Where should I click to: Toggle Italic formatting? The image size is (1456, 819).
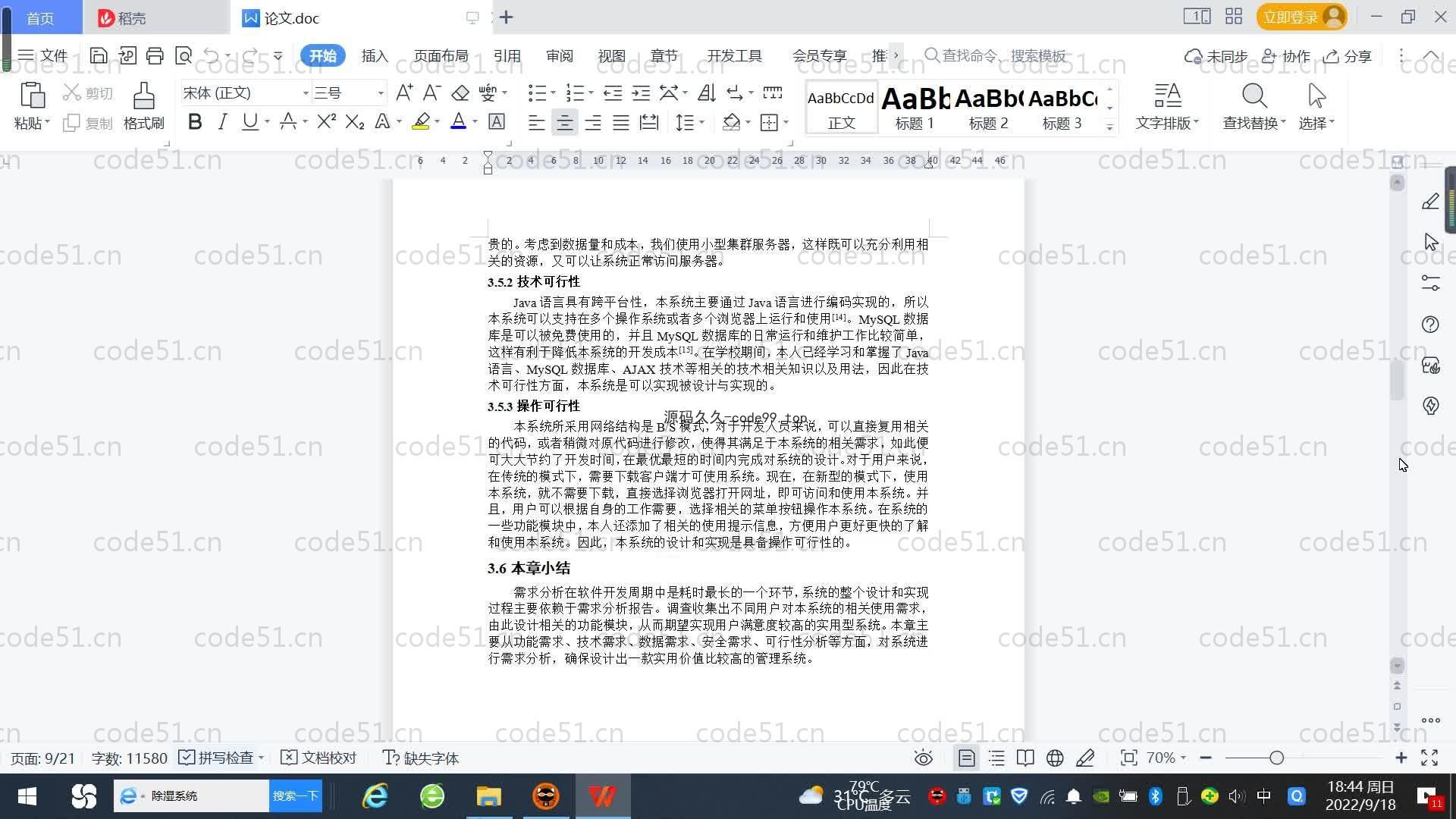coord(222,121)
